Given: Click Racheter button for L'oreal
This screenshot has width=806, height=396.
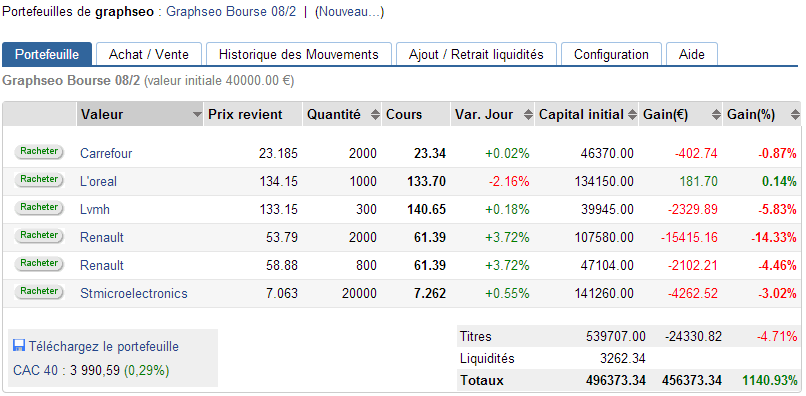Looking at the screenshot, I should [x=39, y=179].
